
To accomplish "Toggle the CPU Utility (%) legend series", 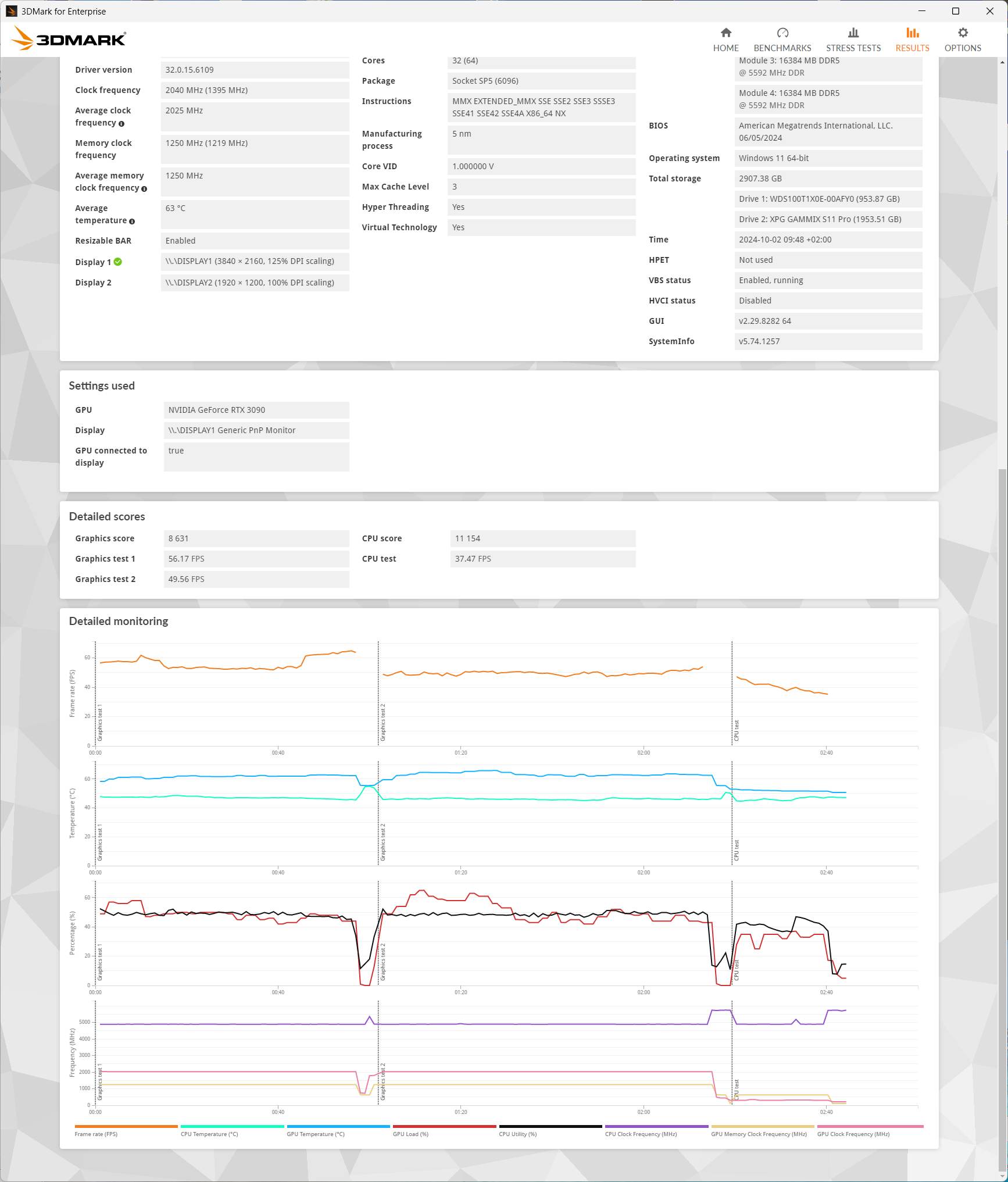I will 551,1130.
